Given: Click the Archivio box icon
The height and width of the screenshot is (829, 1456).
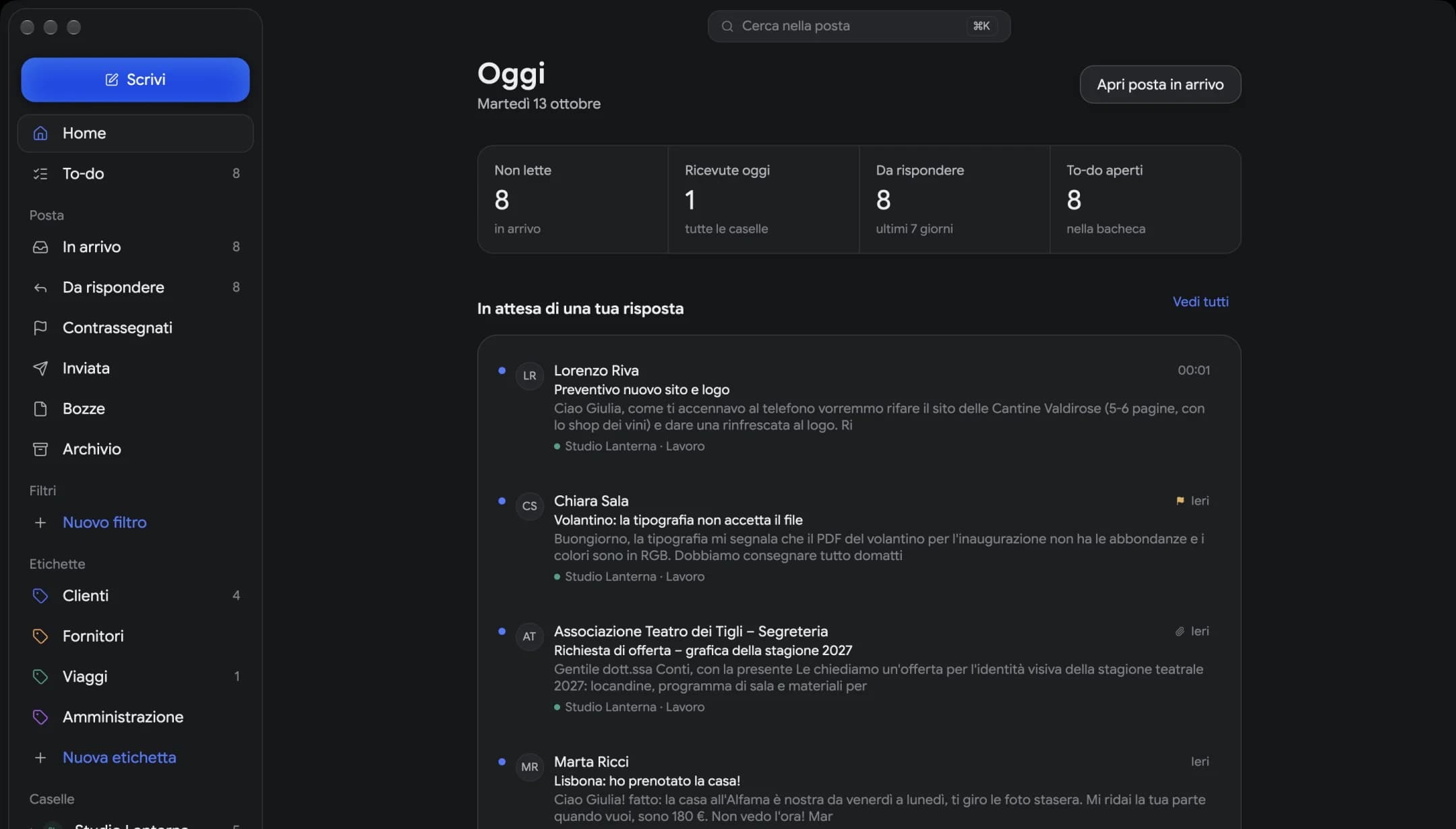Looking at the screenshot, I should 40,449.
